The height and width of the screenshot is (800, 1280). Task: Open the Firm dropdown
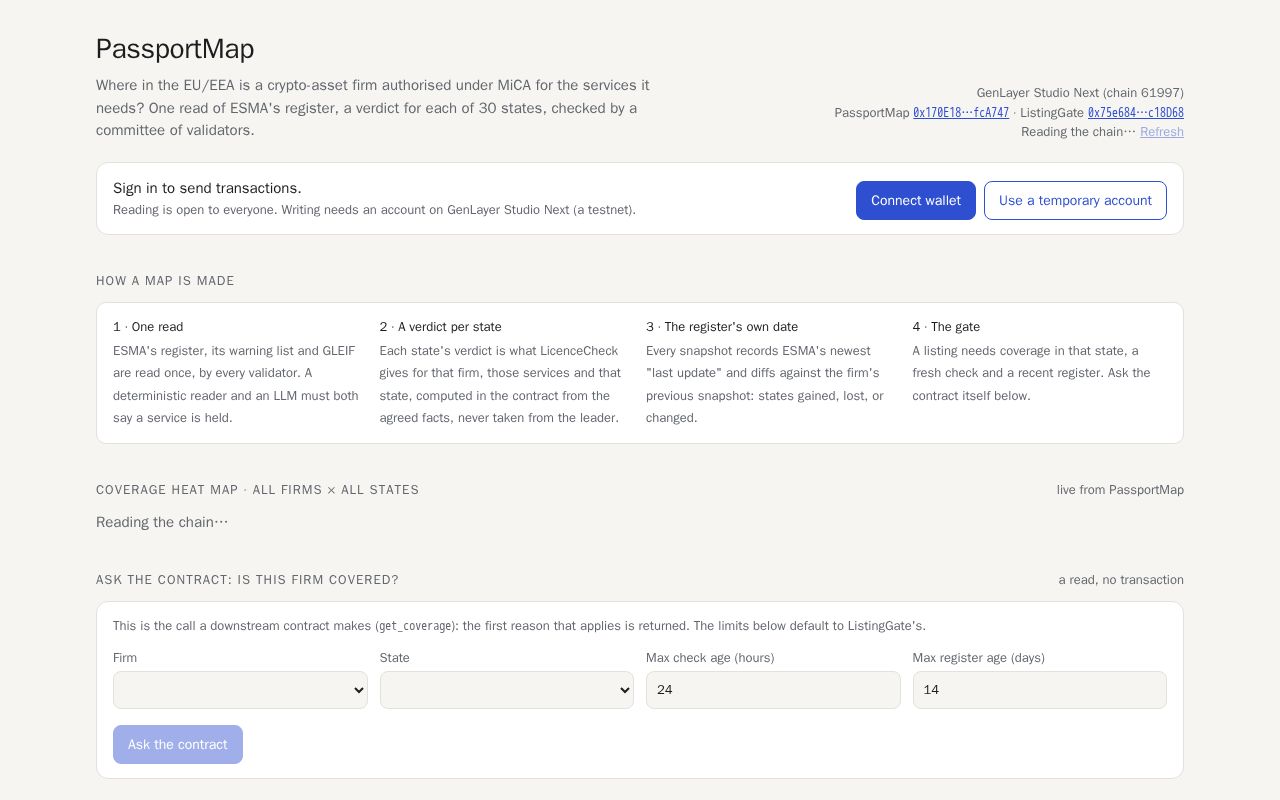tap(240, 690)
